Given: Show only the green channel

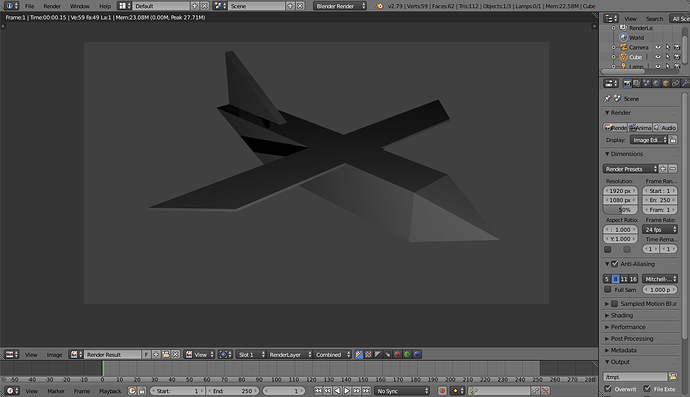Looking at the screenshot, I should (x=407, y=354).
